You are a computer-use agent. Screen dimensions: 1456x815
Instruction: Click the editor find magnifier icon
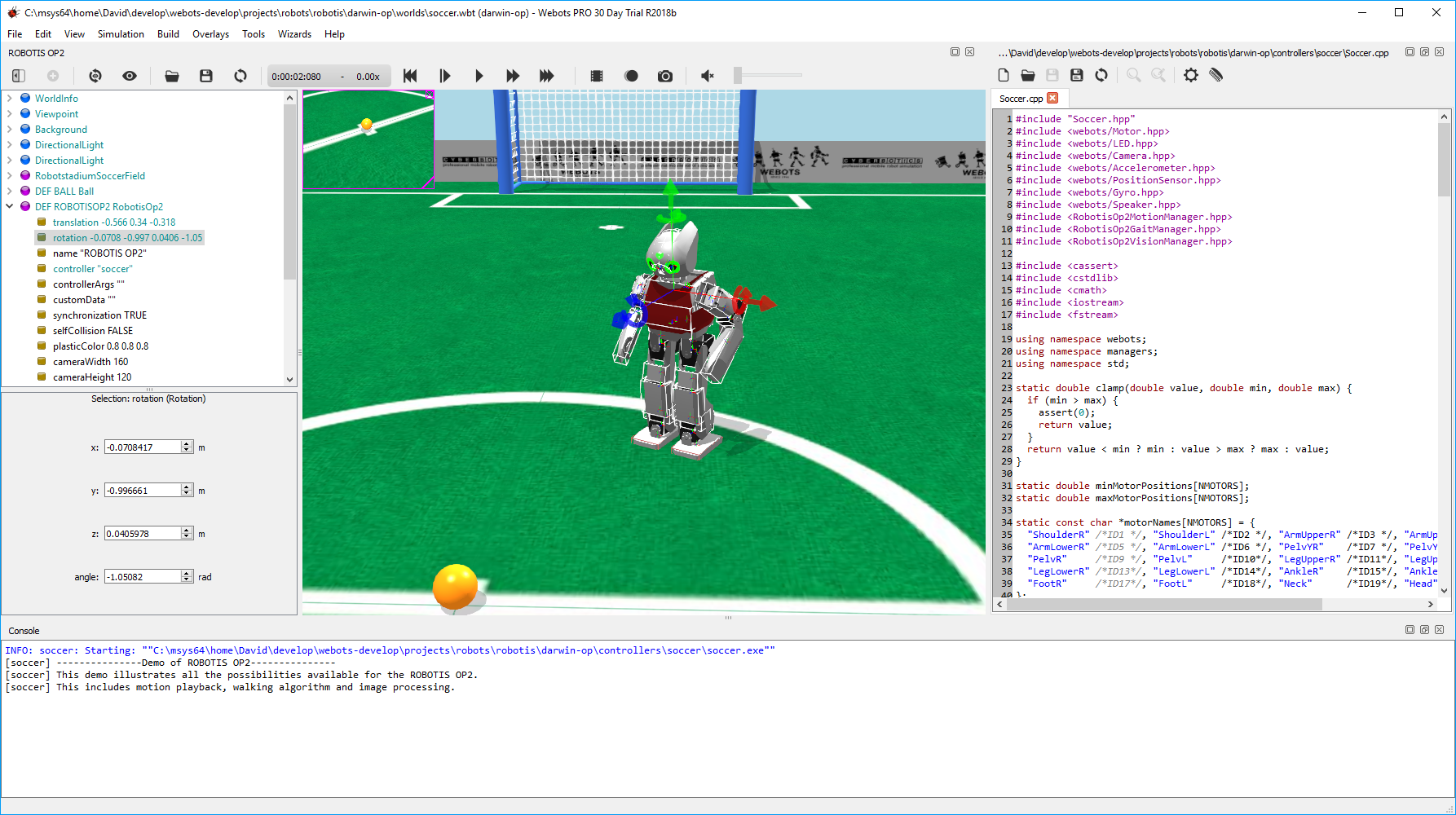[x=1134, y=75]
